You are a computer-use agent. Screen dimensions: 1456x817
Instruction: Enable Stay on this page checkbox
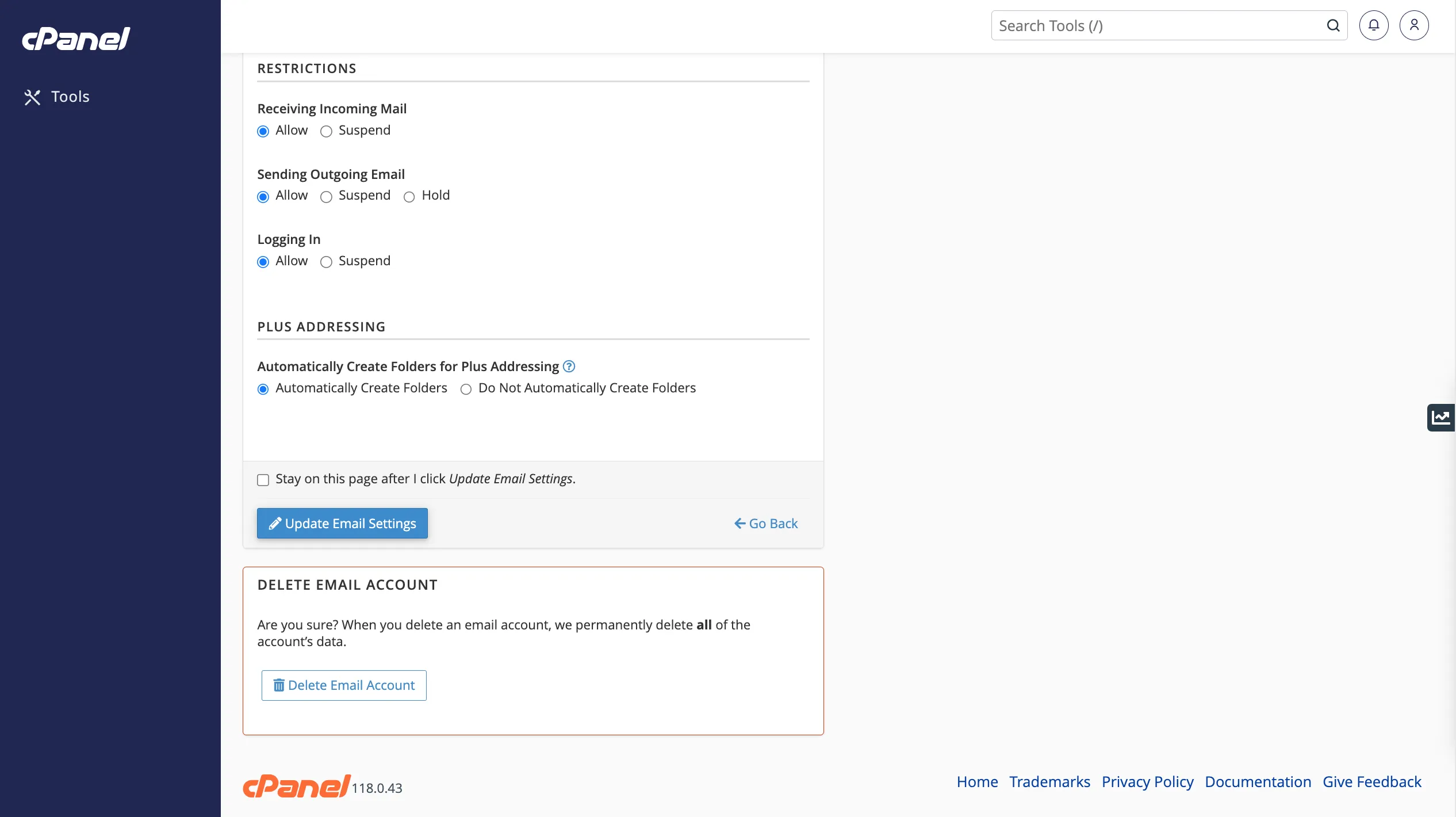pyautogui.click(x=263, y=480)
